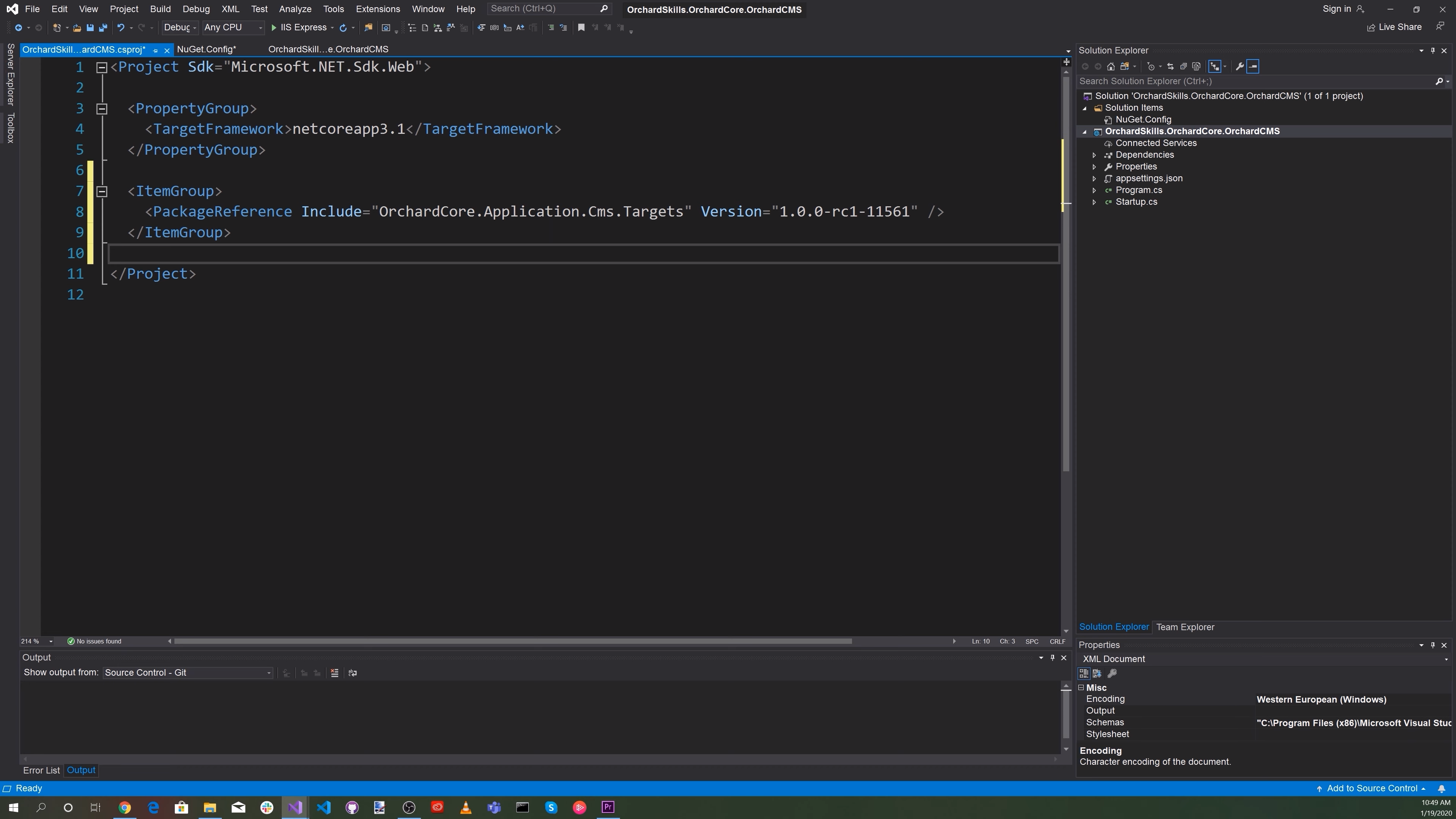This screenshot has height=819, width=1456.
Task: Open the Extensions menu
Action: 378,9
